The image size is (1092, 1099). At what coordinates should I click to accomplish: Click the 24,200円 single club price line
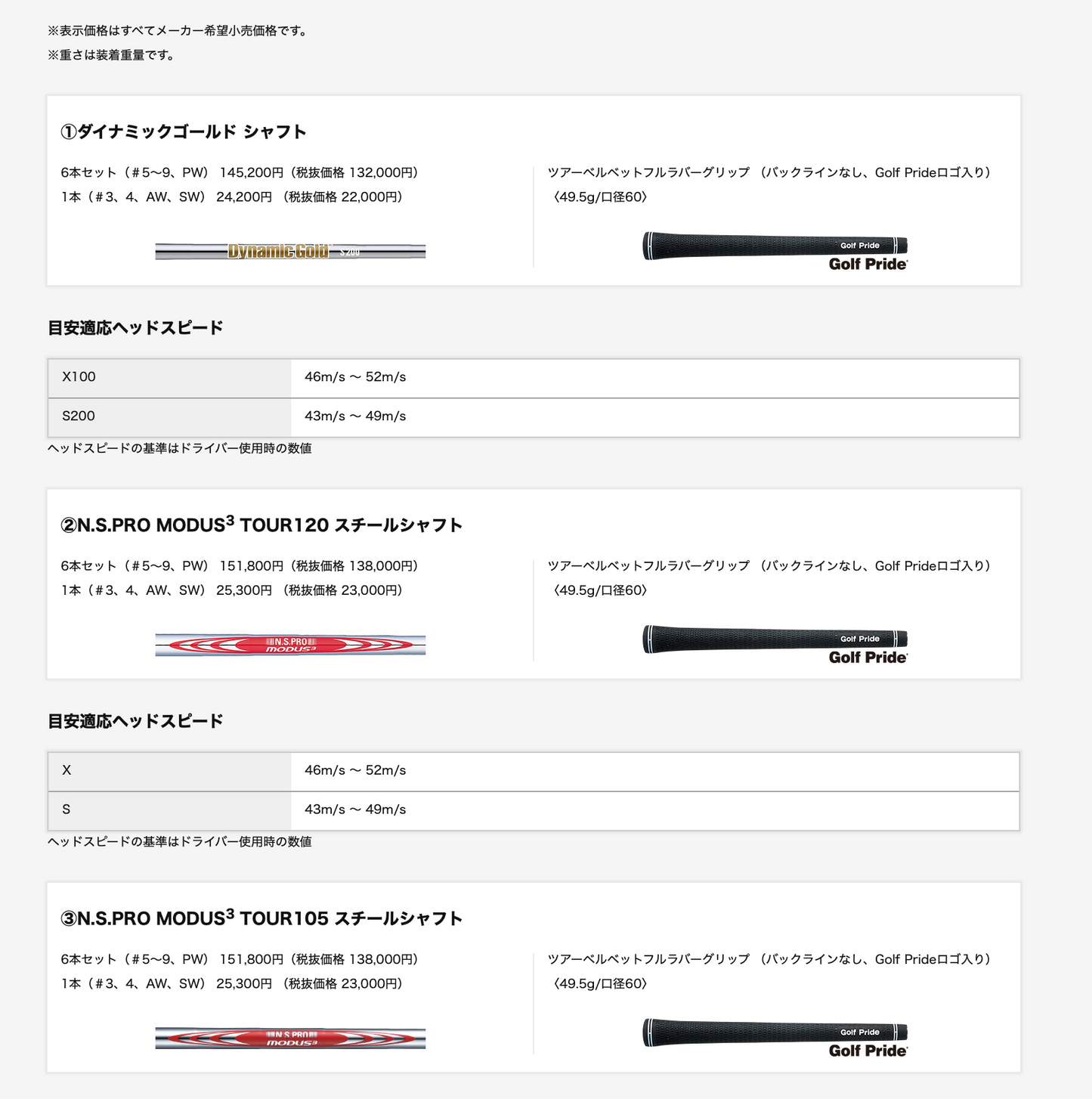pos(234,197)
